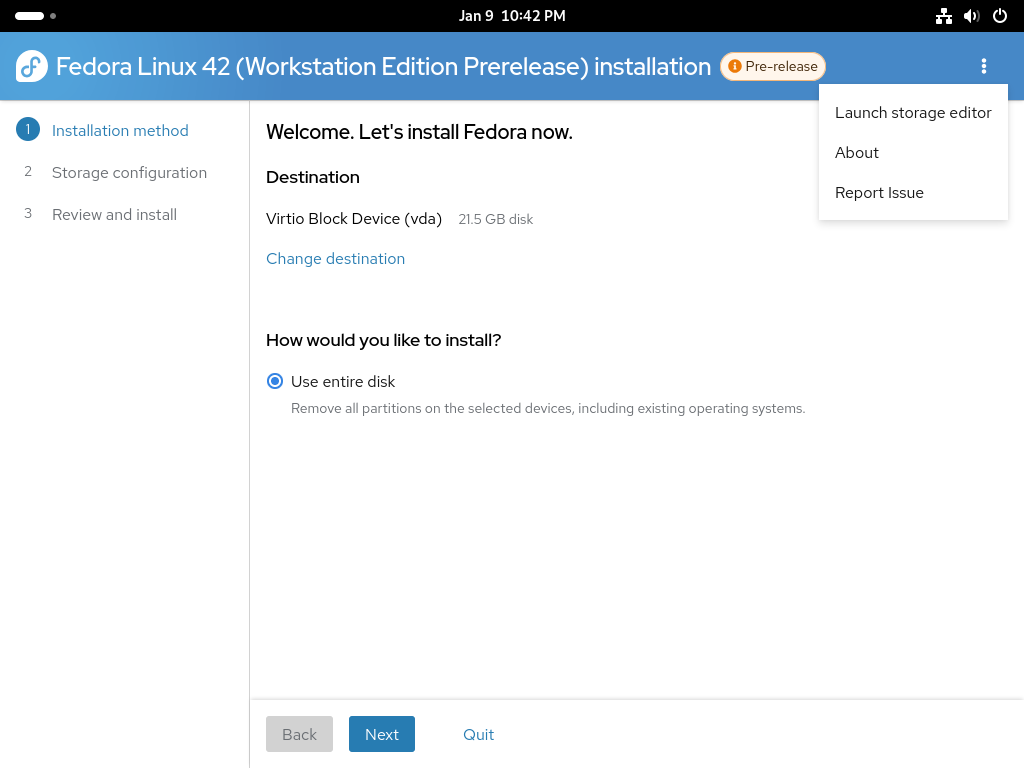The width and height of the screenshot is (1024, 768).
Task: Open the clock showing Jan 9 10:42 PM
Action: point(512,16)
